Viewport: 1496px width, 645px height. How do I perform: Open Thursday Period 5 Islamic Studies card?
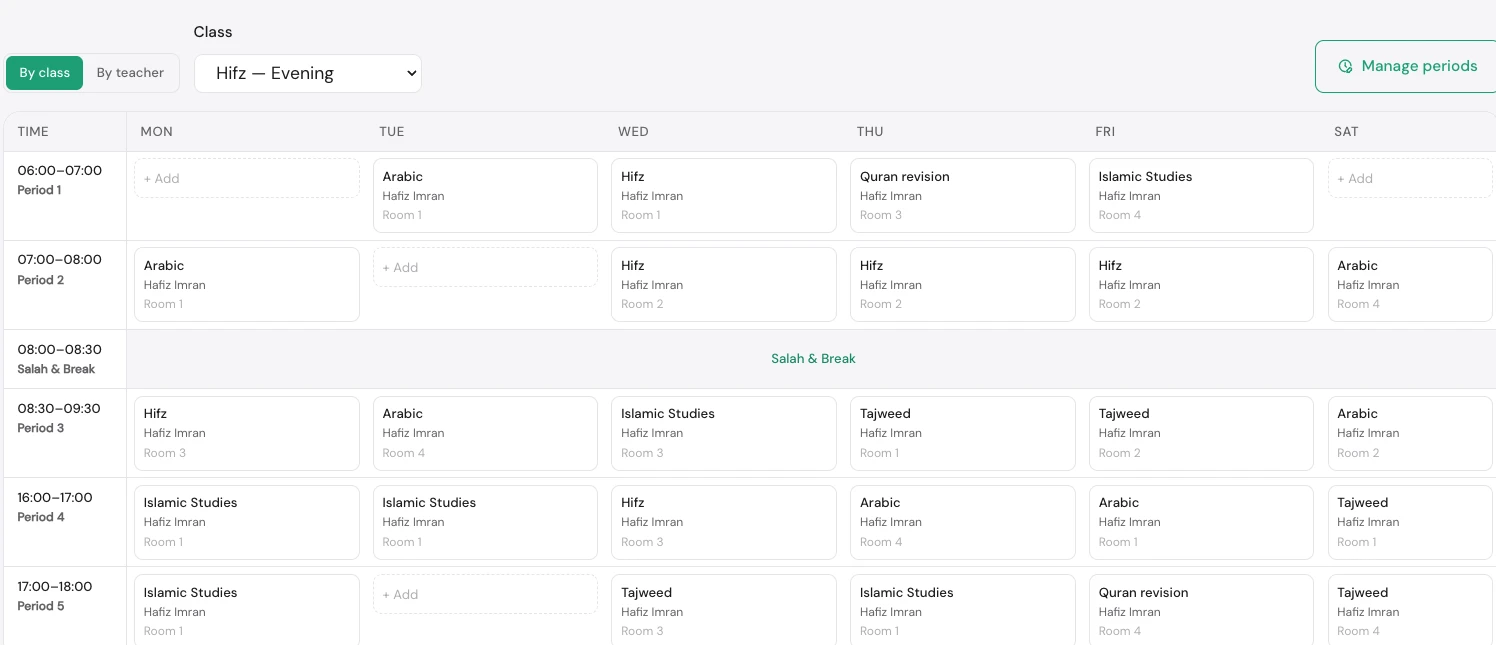[x=963, y=610]
